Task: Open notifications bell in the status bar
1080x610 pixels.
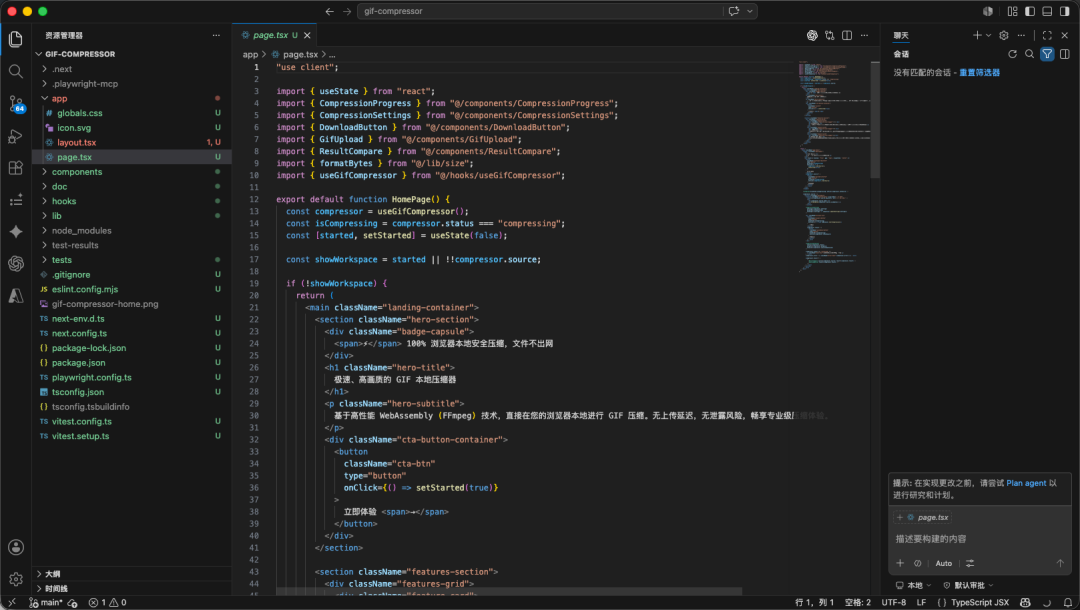Action: click(x=1068, y=602)
